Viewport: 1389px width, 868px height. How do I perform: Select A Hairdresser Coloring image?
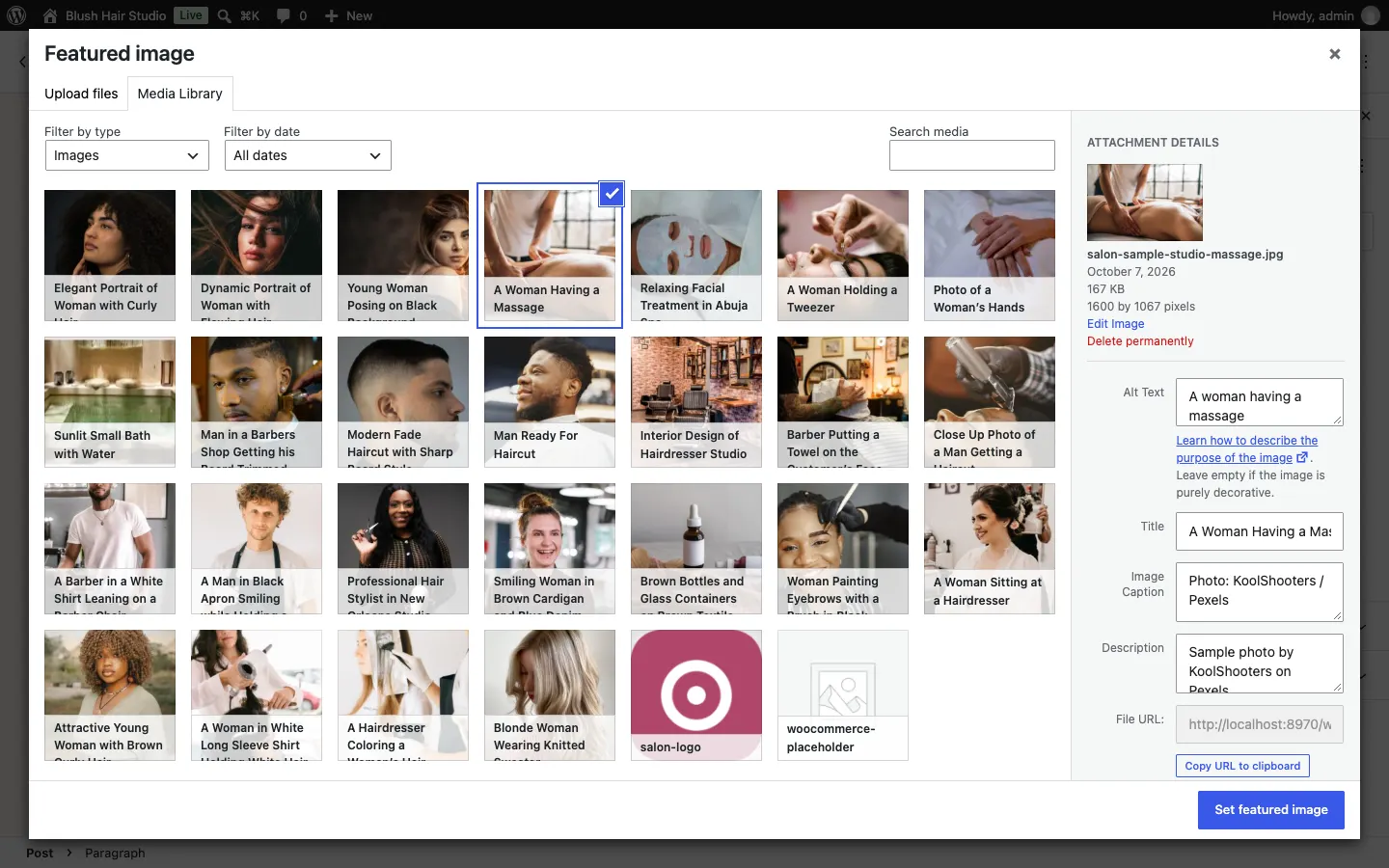pyautogui.click(x=403, y=695)
